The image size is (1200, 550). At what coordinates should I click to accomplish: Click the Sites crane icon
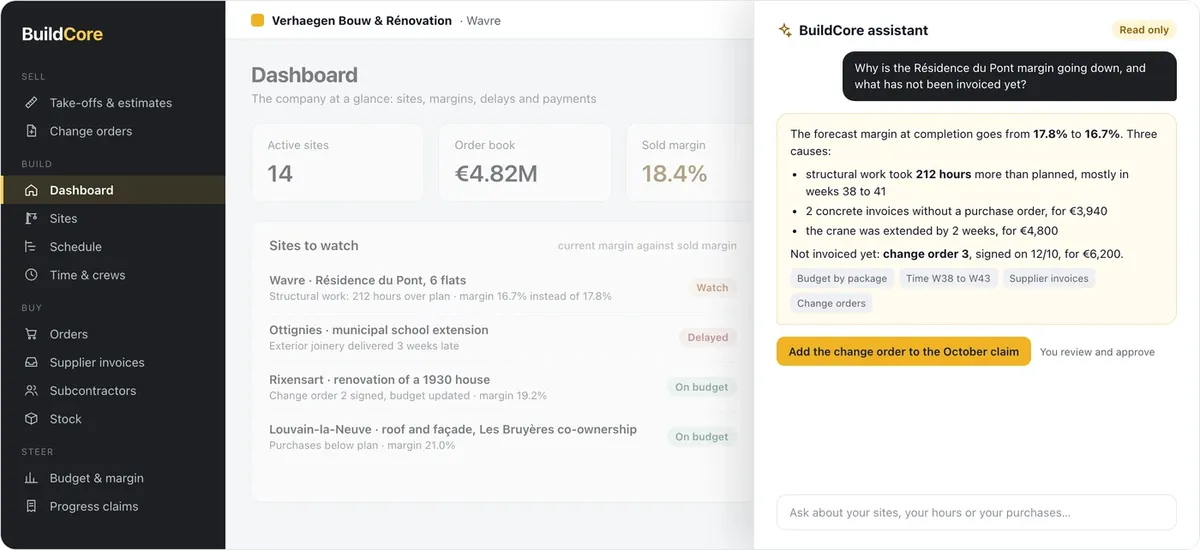31,218
